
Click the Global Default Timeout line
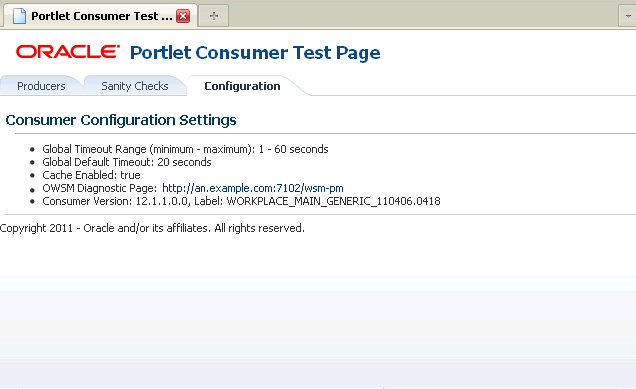pyautogui.click(x=127, y=162)
